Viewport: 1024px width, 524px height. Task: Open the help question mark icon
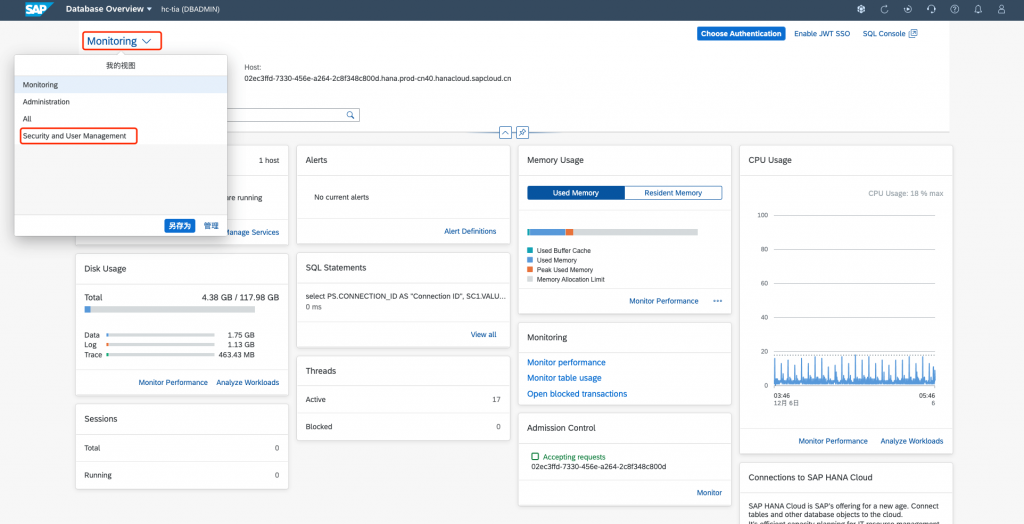coord(955,9)
